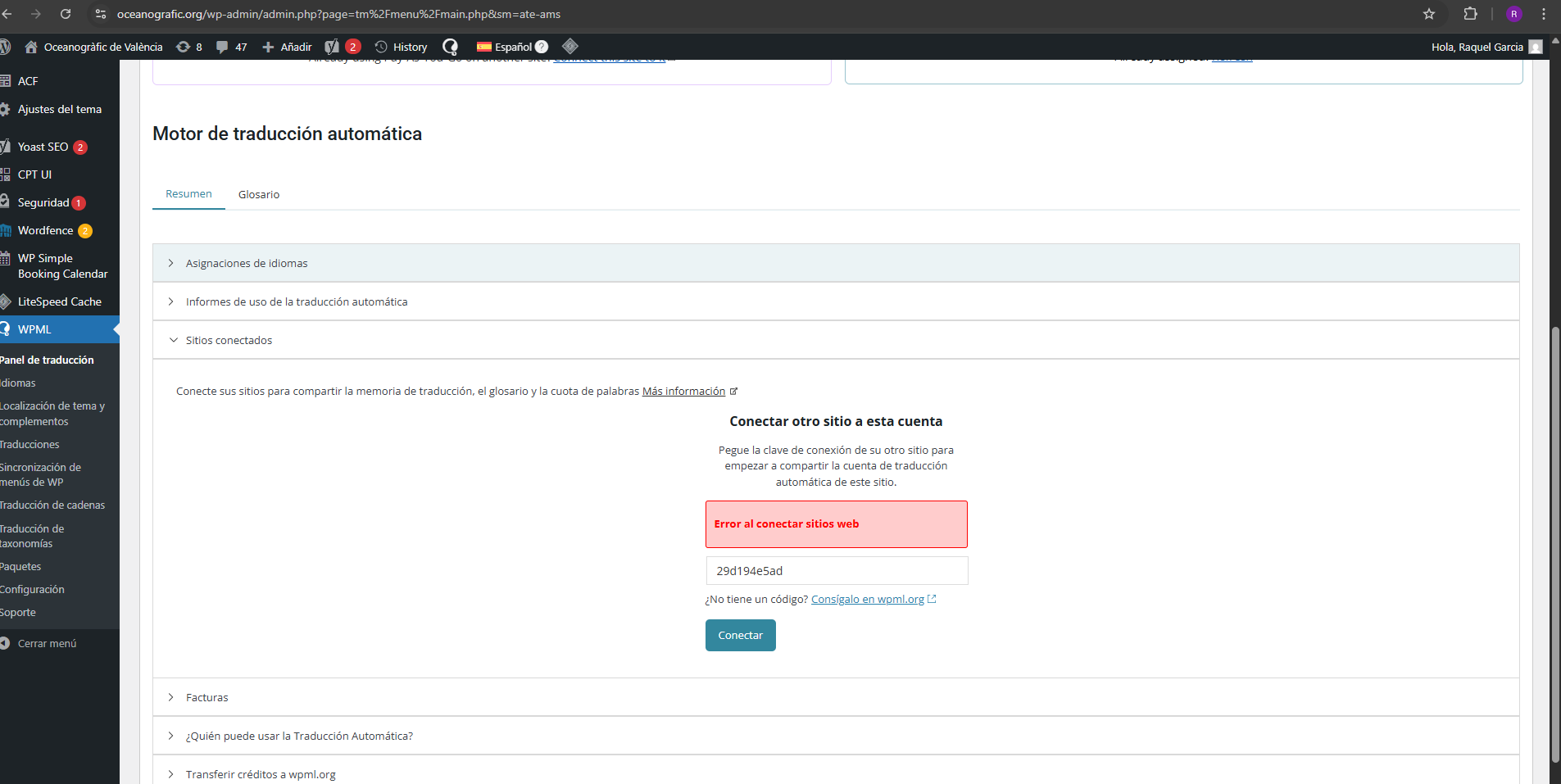The width and height of the screenshot is (1561, 784).
Task: Bookmark this page with the star icon
Action: [1429, 14]
